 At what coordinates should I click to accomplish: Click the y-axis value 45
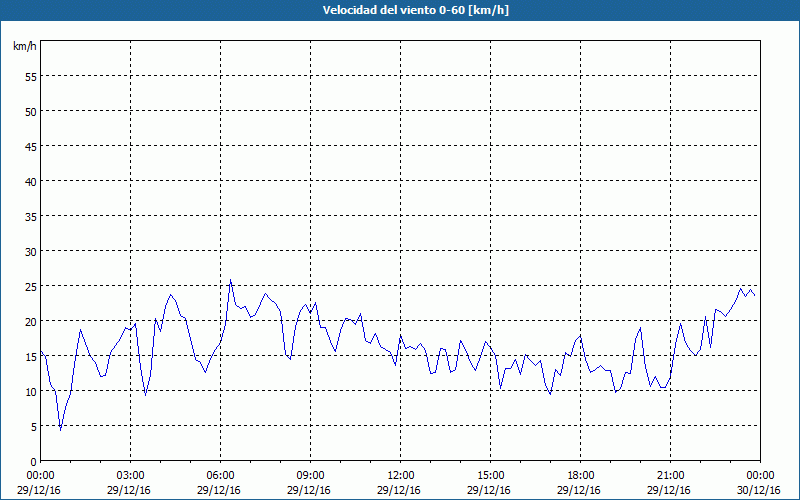pyautogui.click(x=31, y=146)
